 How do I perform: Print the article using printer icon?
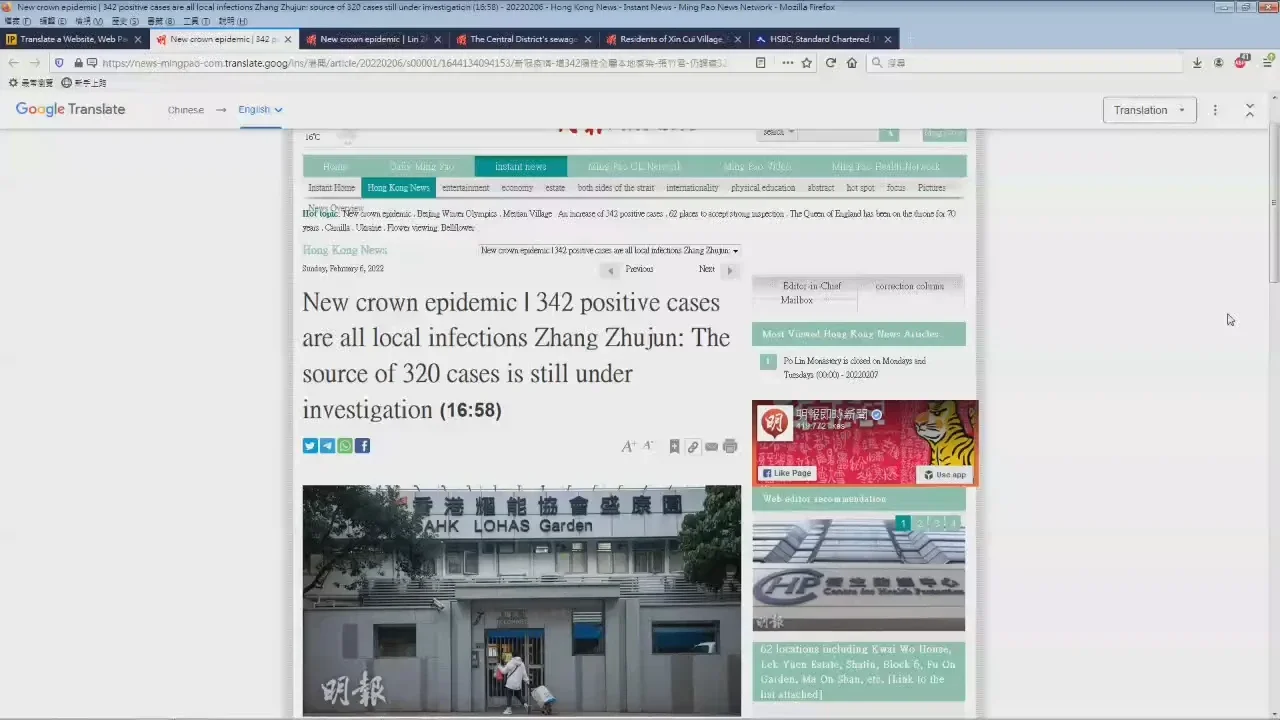[730, 447]
